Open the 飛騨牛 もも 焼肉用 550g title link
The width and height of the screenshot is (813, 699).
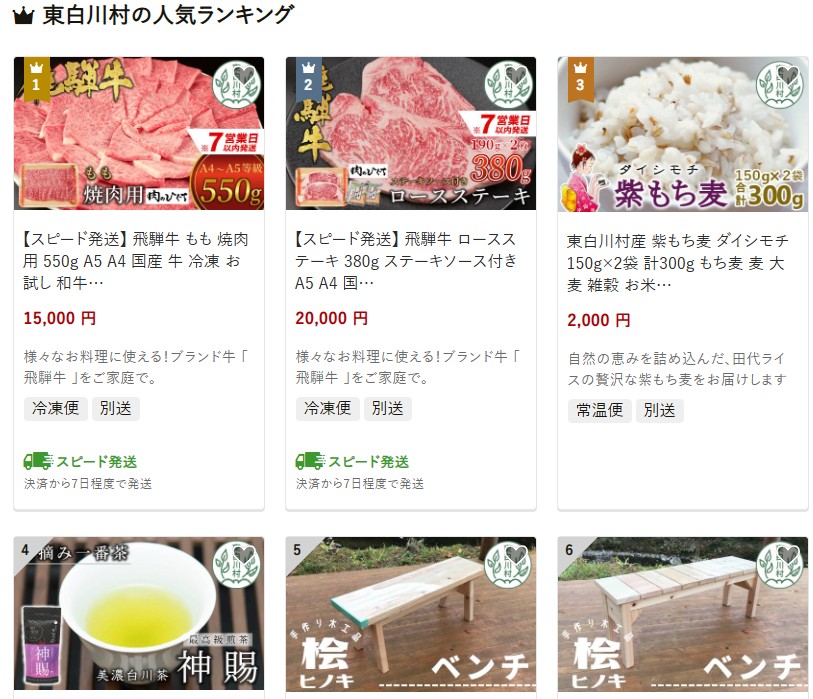click(136, 261)
